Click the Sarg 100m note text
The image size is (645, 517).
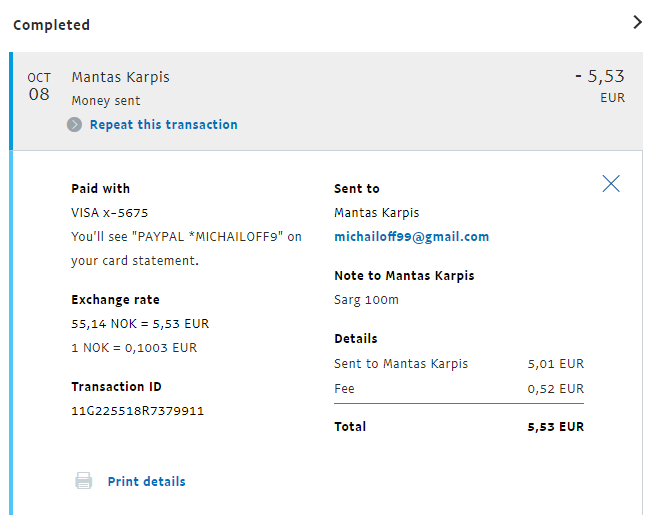tap(366, 299)
